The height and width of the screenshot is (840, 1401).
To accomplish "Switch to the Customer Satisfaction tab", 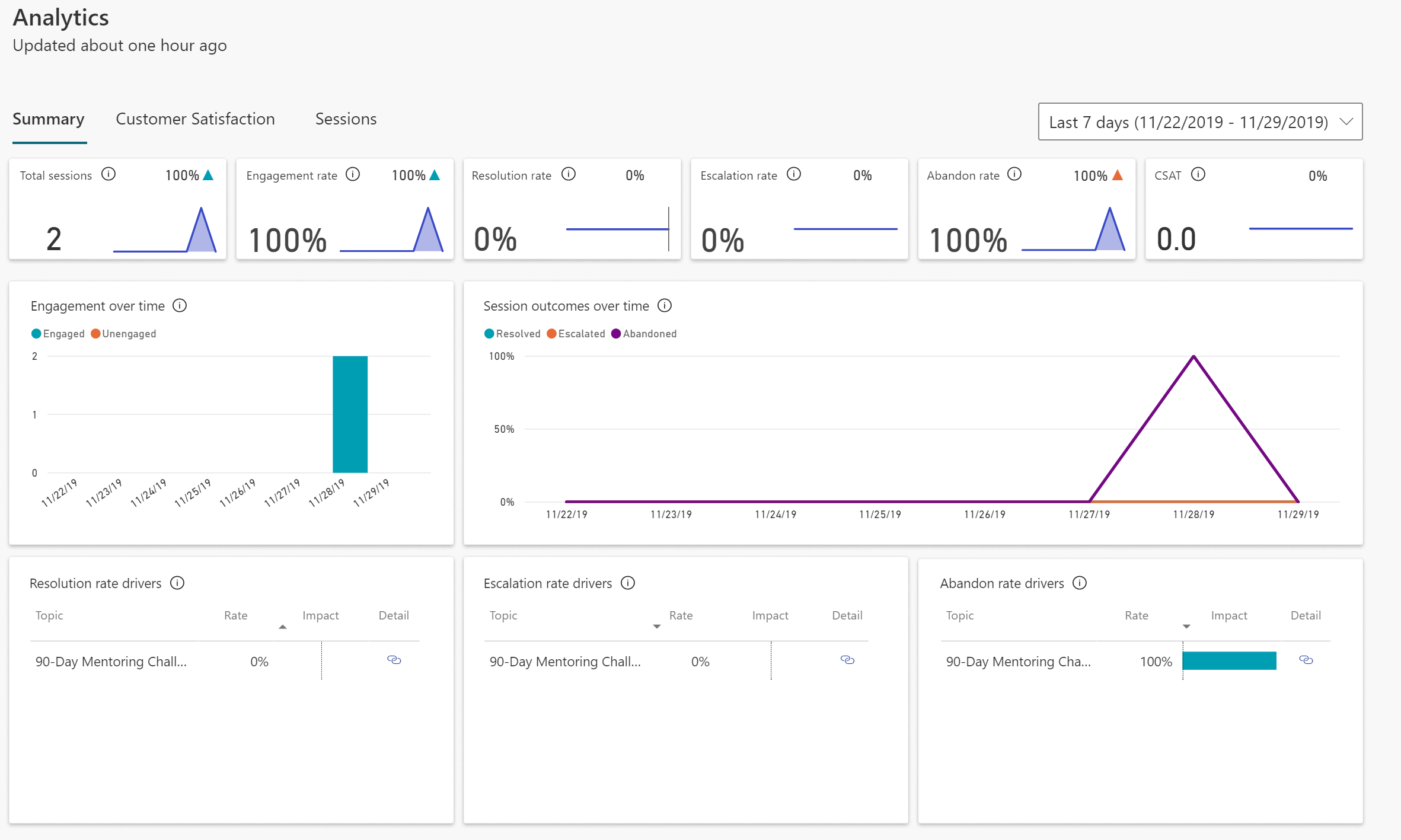I will tap(195, 119).
